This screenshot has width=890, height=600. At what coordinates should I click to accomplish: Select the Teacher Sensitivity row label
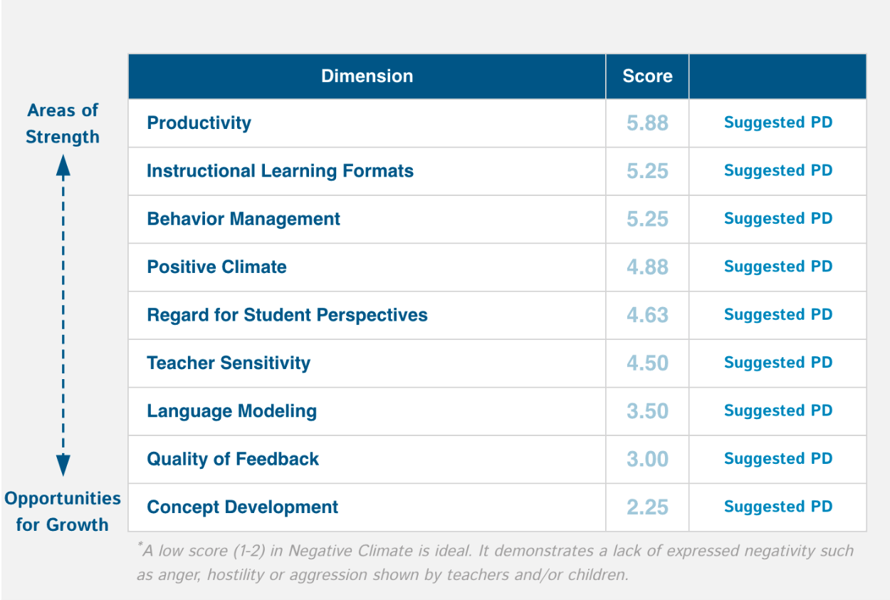click(x=228, y=363)
